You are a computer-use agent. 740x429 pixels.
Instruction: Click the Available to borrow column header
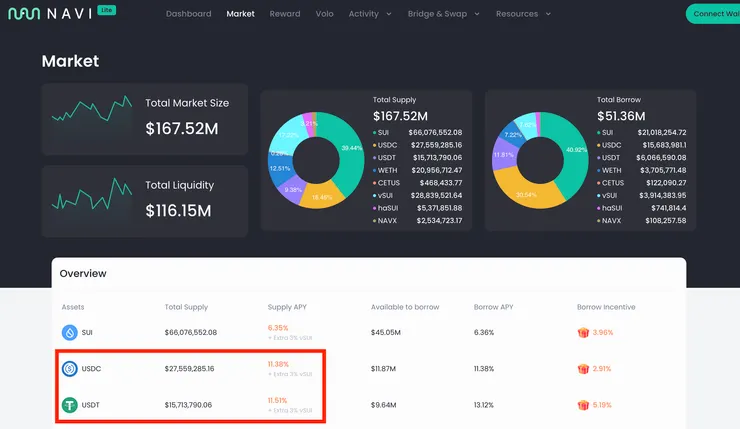point(405,307)
